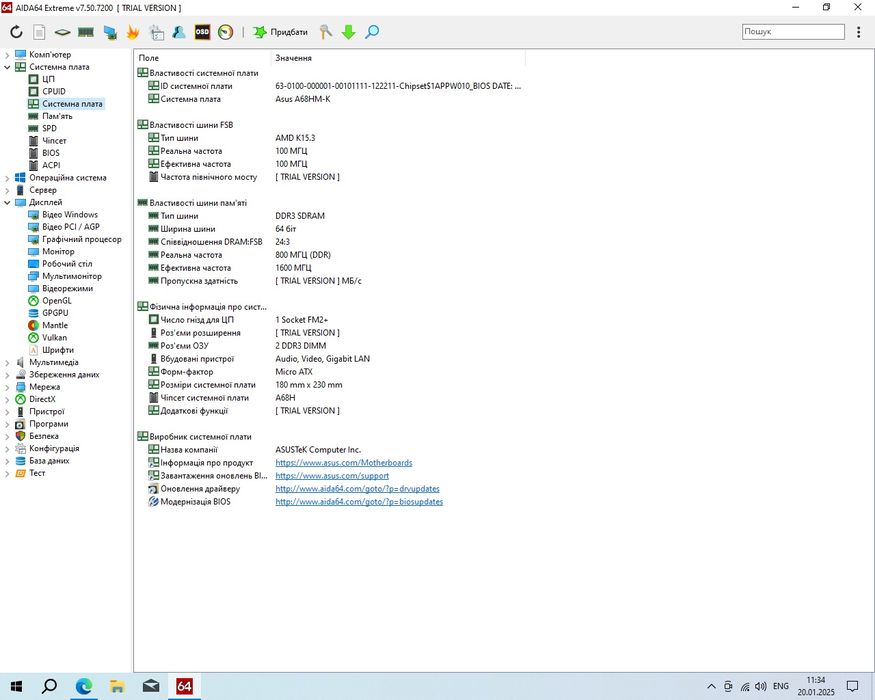The width and height of the screenshot is (875, 700).
Task: Select Графічний процесор in the tree
Action: [x=81, y=239]
